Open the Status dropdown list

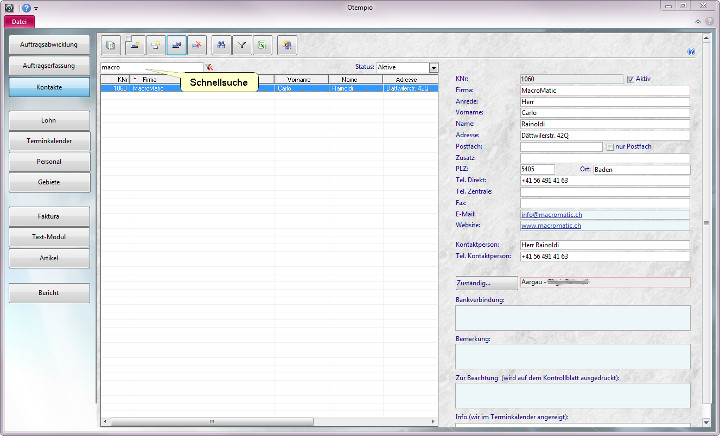pos(434,67)
